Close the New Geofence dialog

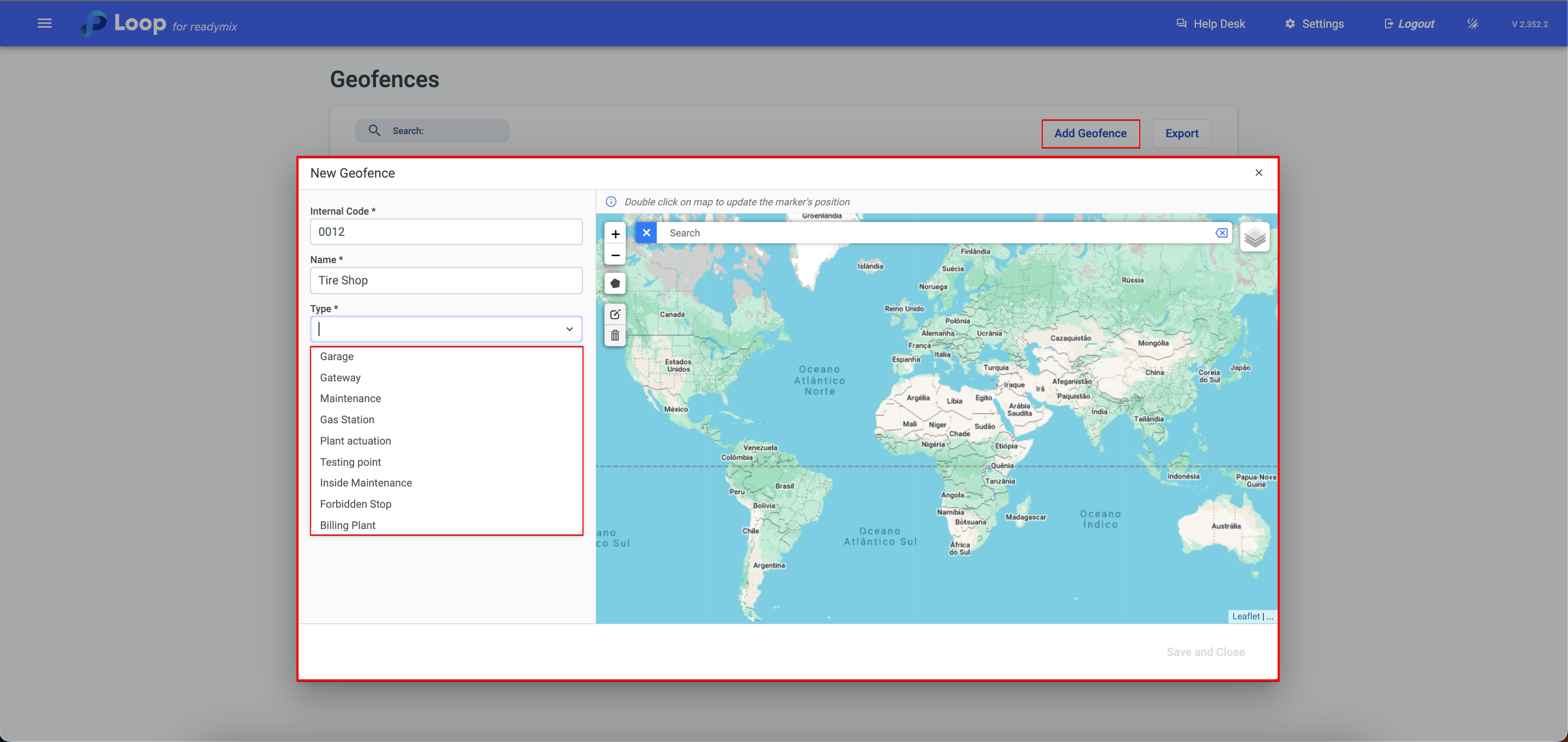click(x=1258, y=173)
